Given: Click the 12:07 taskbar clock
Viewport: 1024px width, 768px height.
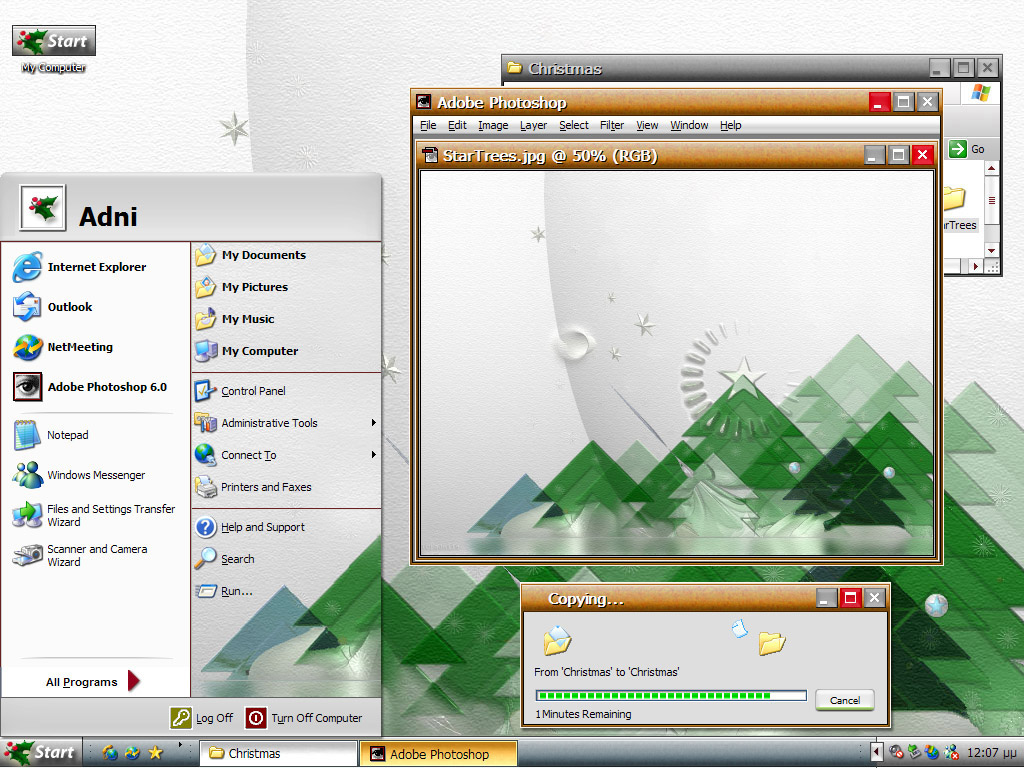Looking at the screenshot, I should click(x=991, y=752).
